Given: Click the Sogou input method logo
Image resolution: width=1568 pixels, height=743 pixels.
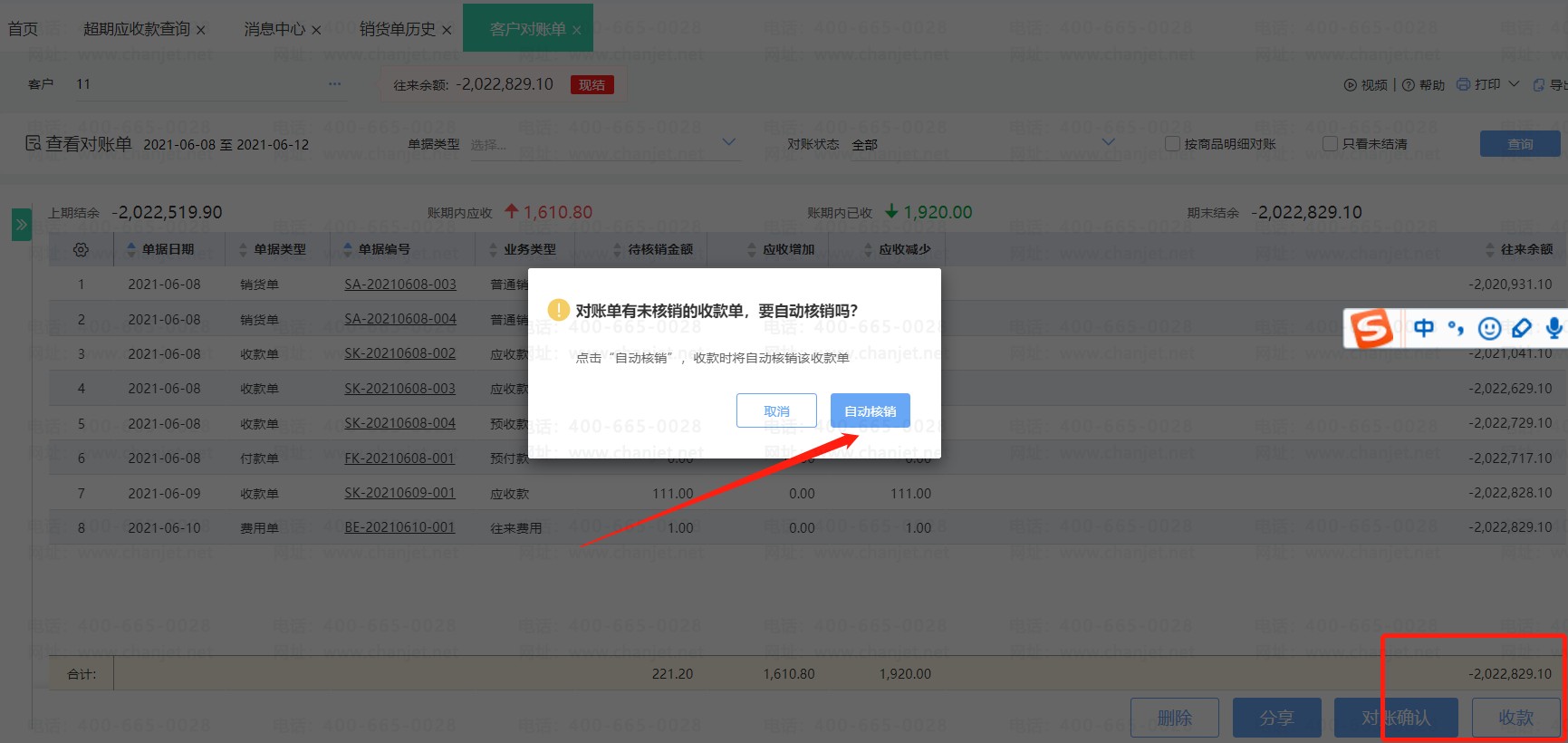Looking at the screenshot, I should pos(1371,328).
